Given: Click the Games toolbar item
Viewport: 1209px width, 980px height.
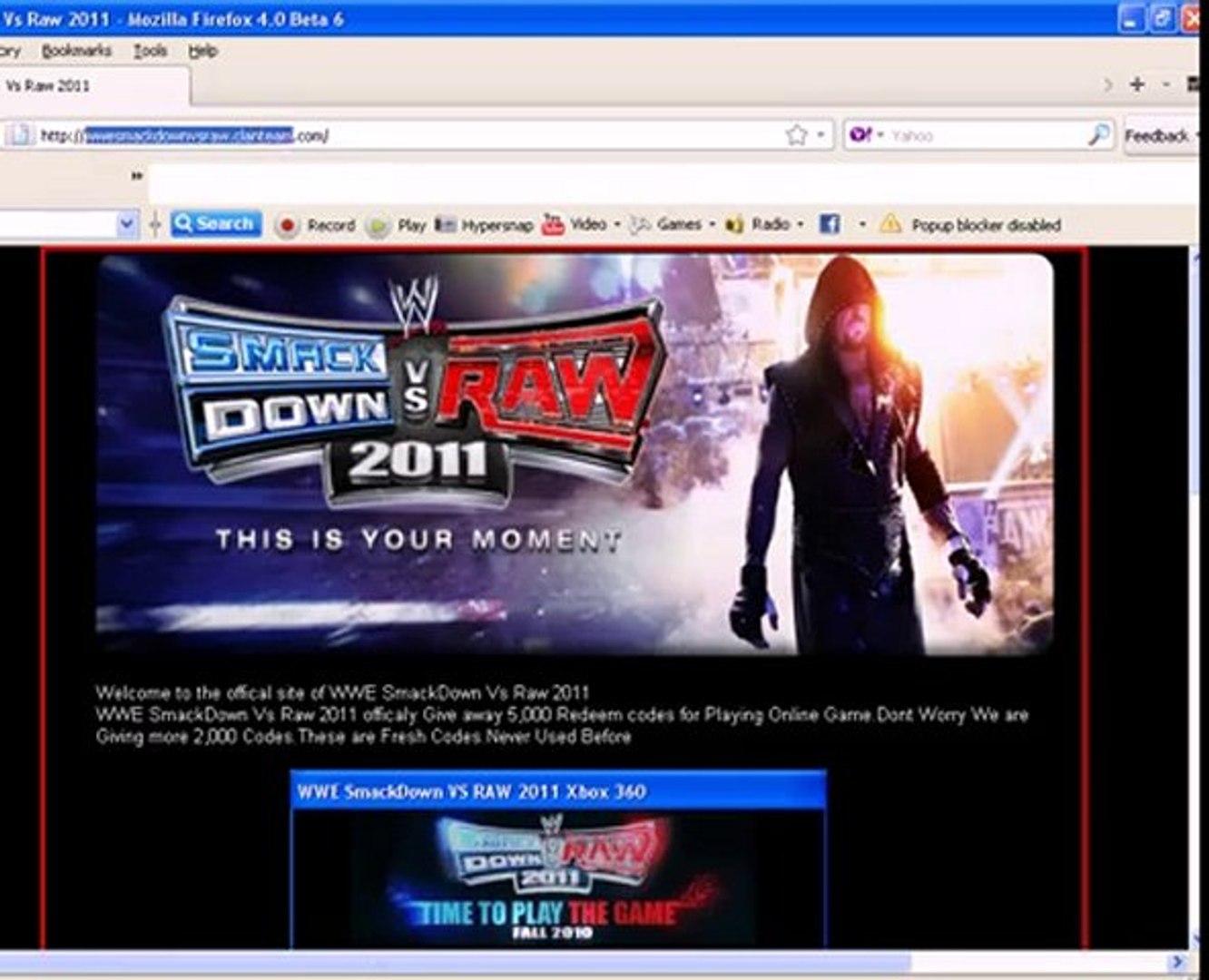Looking at the screenshot, I should [666, 223].
